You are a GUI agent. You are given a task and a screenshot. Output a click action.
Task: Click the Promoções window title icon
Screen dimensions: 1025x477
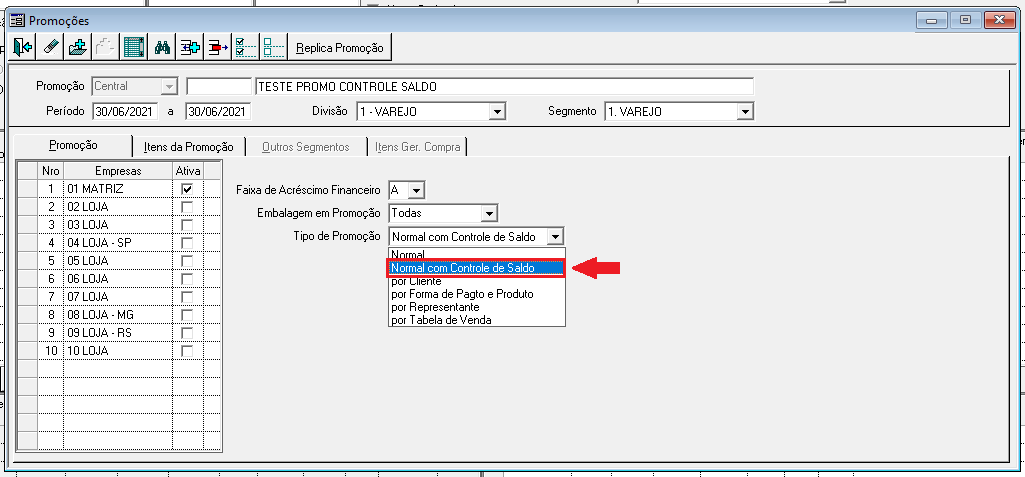click(x=17, y=21)
